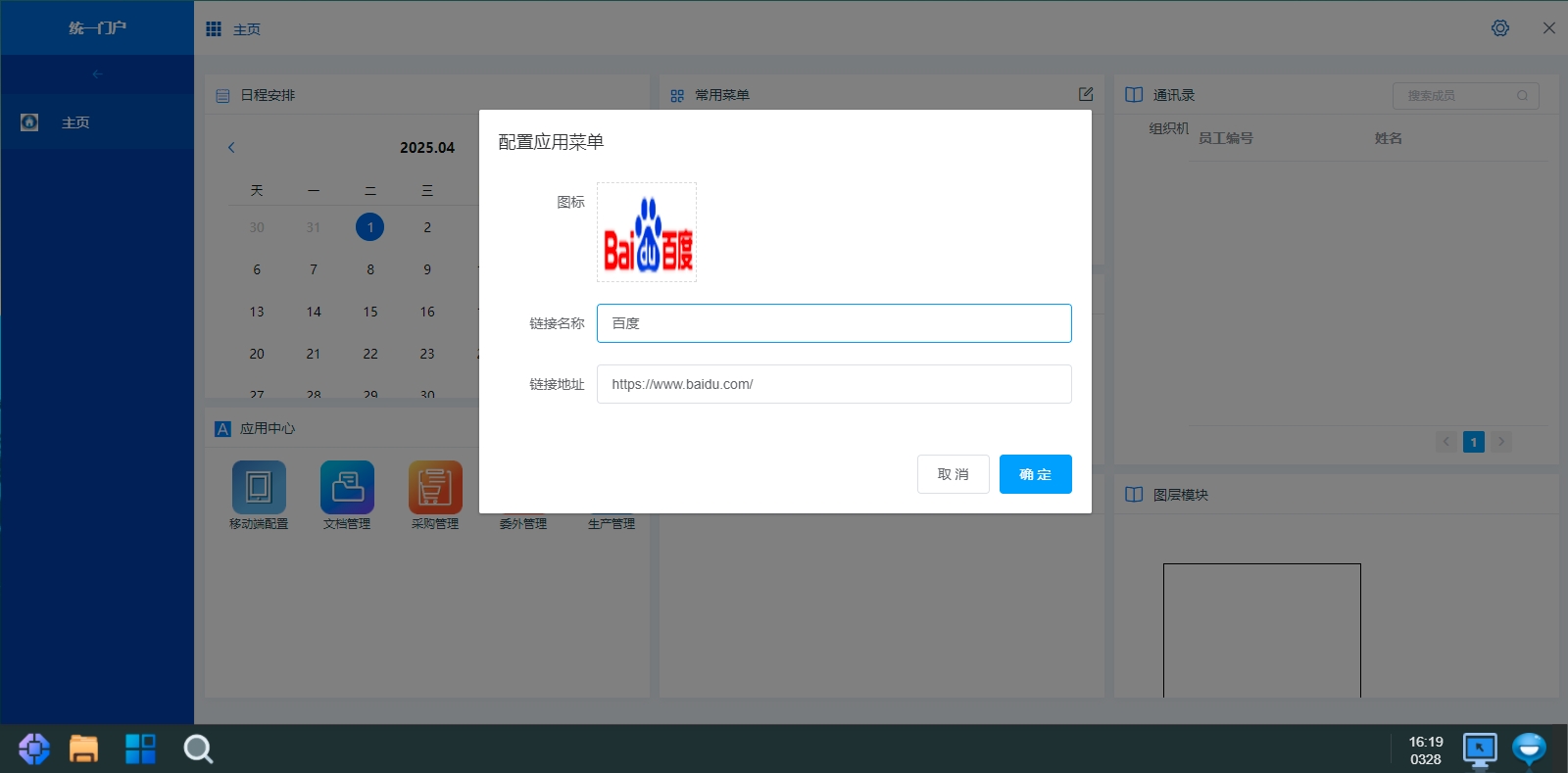This screenshot has height=773, width=1568.
Task: Select calendar day 15
Action: pos(370,312)
